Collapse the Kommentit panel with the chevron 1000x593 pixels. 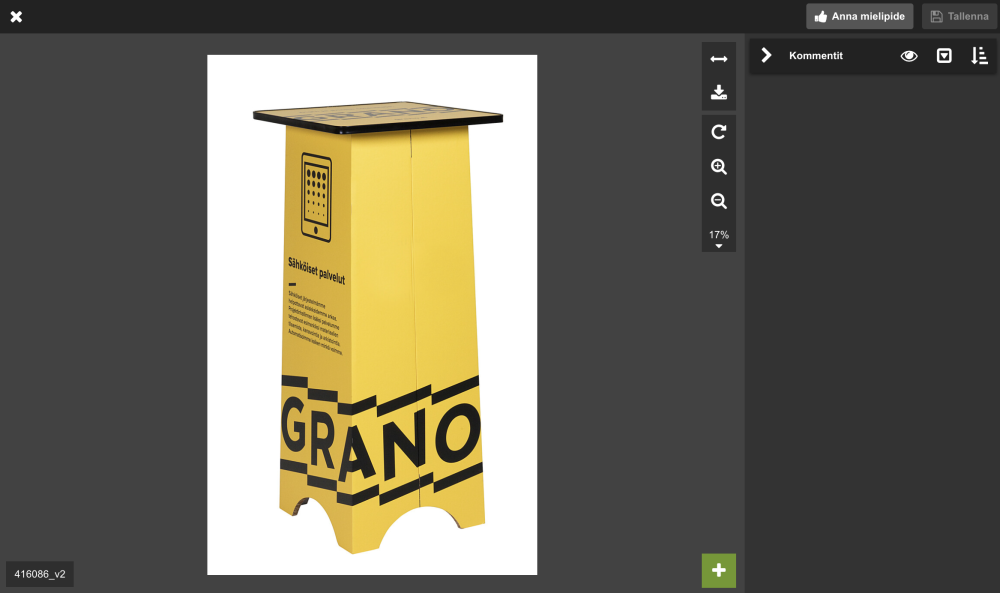tap(767, 55)
